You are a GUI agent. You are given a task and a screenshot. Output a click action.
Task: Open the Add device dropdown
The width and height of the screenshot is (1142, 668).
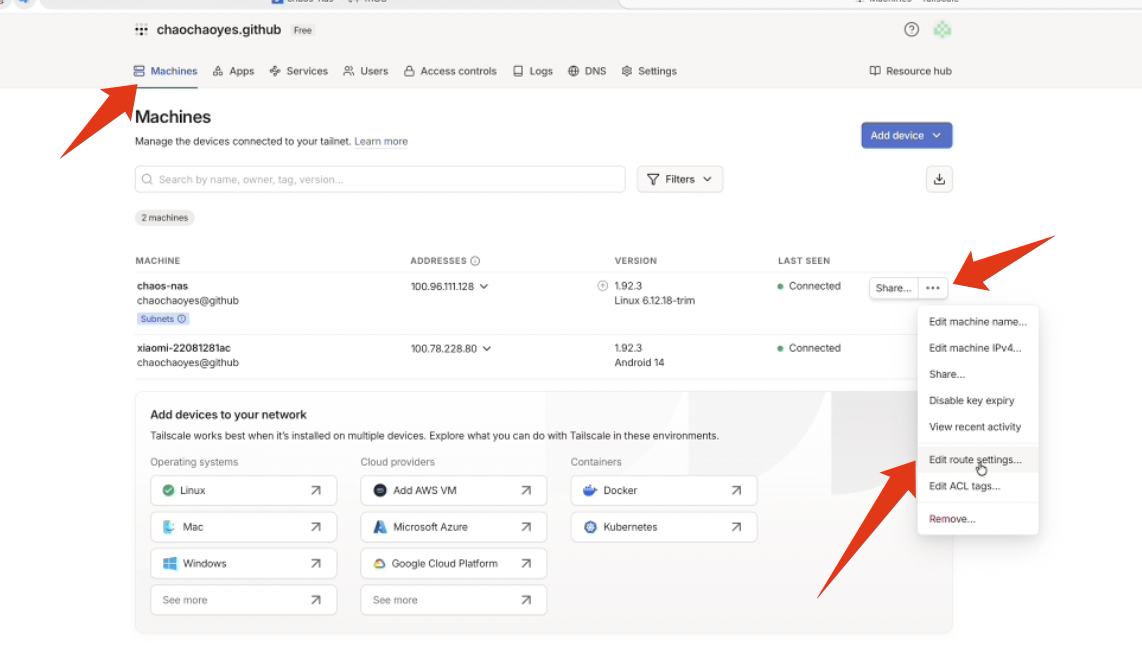coord(906,135)
